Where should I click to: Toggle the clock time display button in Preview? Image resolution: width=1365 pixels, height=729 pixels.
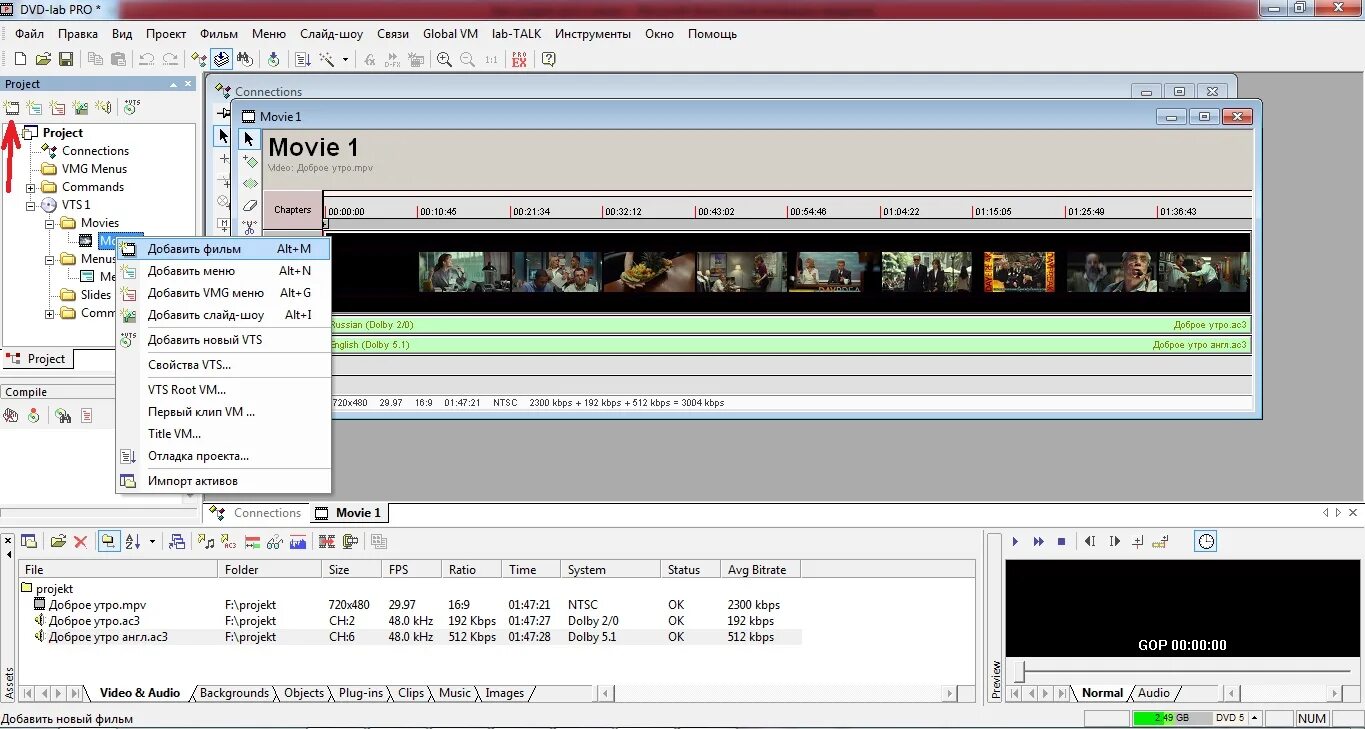pyautogui.click(x=1206, y=541)
